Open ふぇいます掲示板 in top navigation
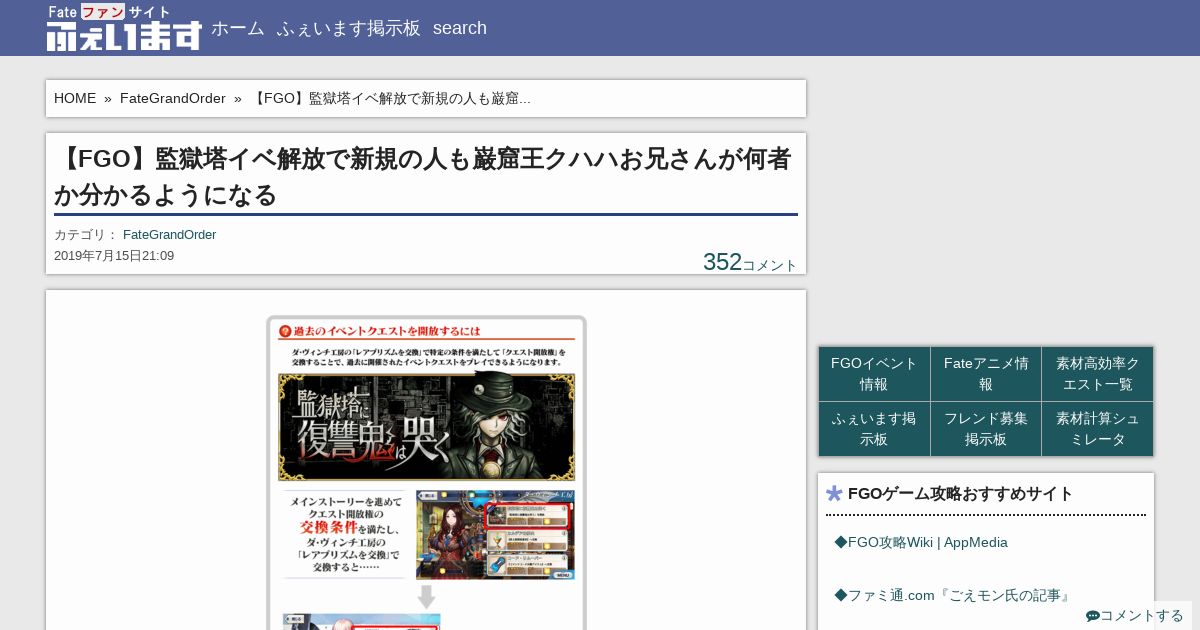The image size is (1200, 630). click(x=349, y=28)
